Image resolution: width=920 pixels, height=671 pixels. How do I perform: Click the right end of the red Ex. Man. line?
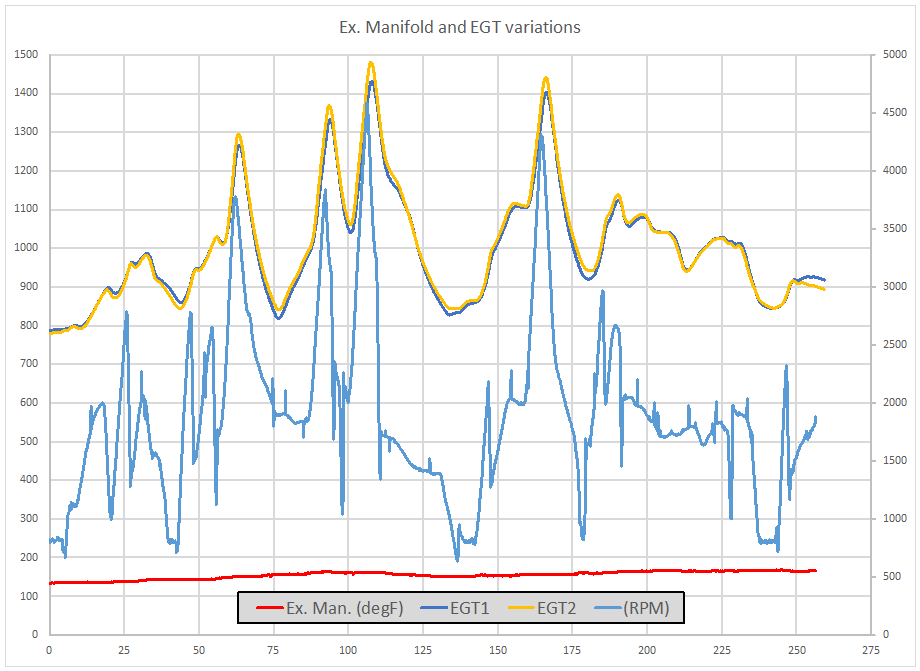[x=815, y=570]
